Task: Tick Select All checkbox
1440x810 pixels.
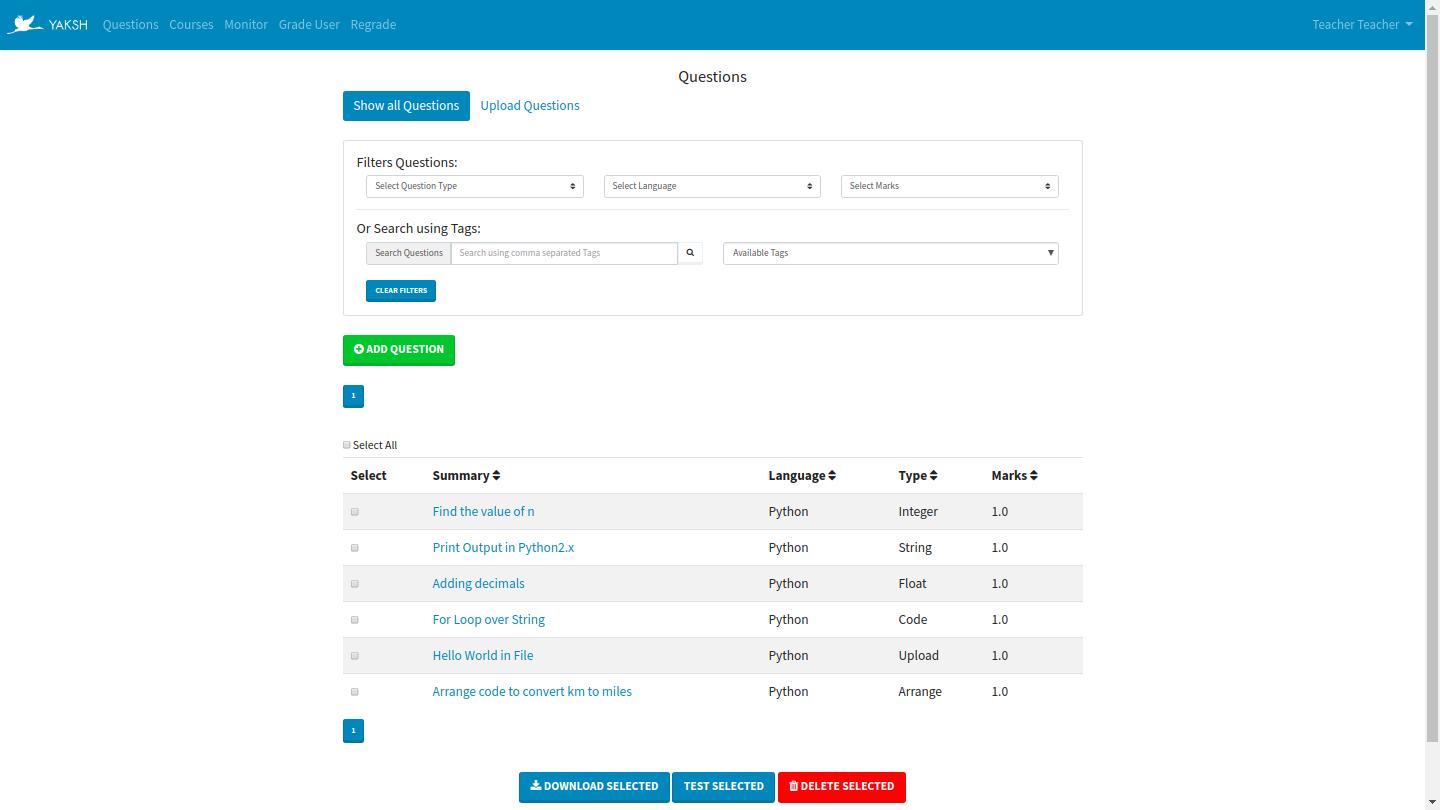Action: [347, 445]
